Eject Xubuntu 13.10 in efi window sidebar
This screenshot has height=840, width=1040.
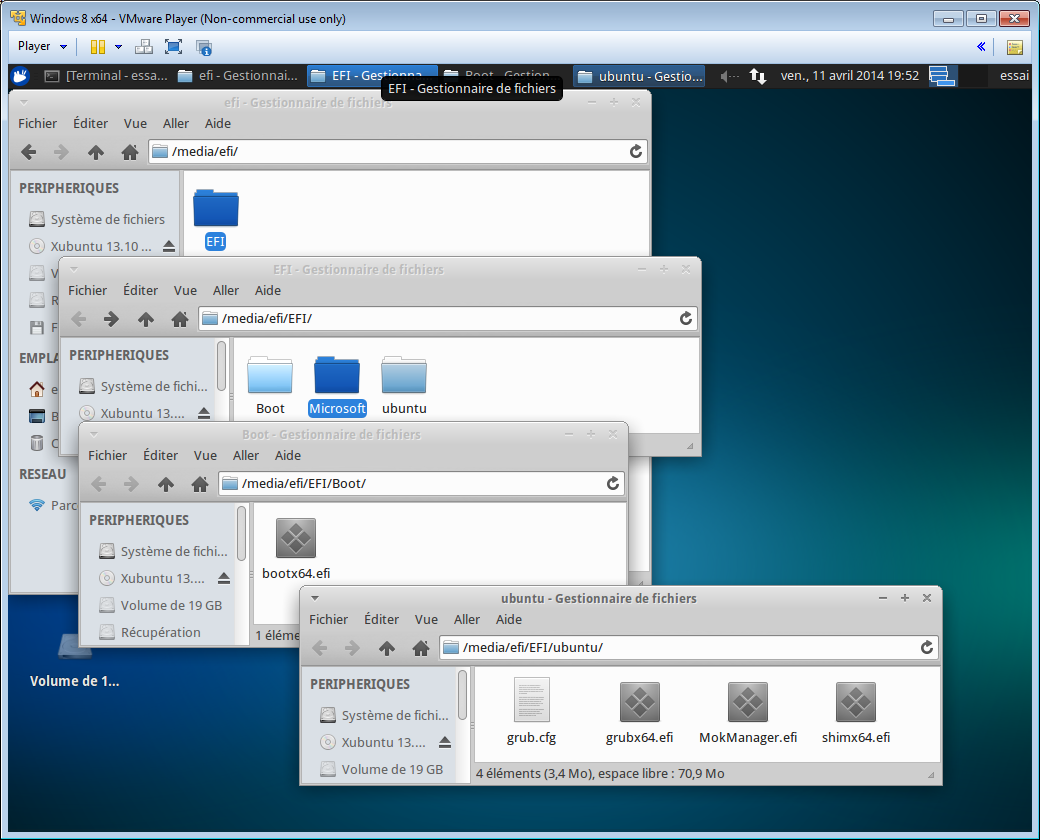[169, 246]
